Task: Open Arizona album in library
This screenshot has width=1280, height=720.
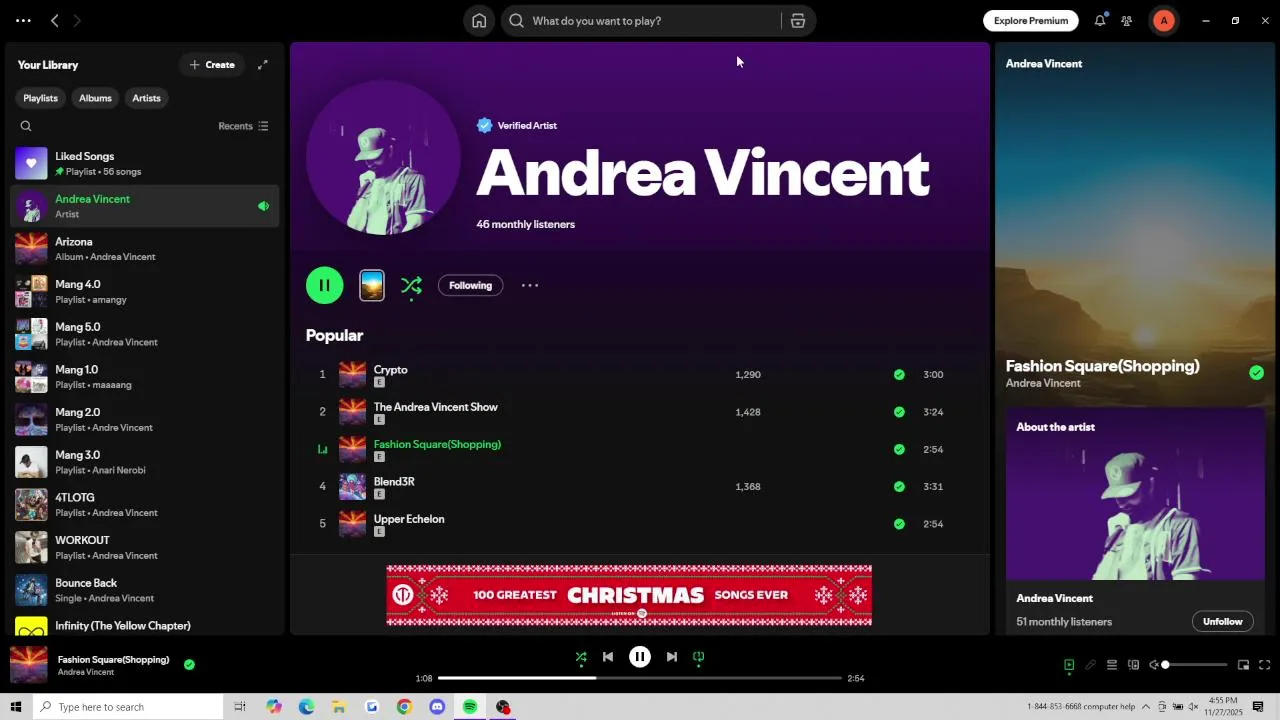Action: pyautogui.click(x=146, y=249)
